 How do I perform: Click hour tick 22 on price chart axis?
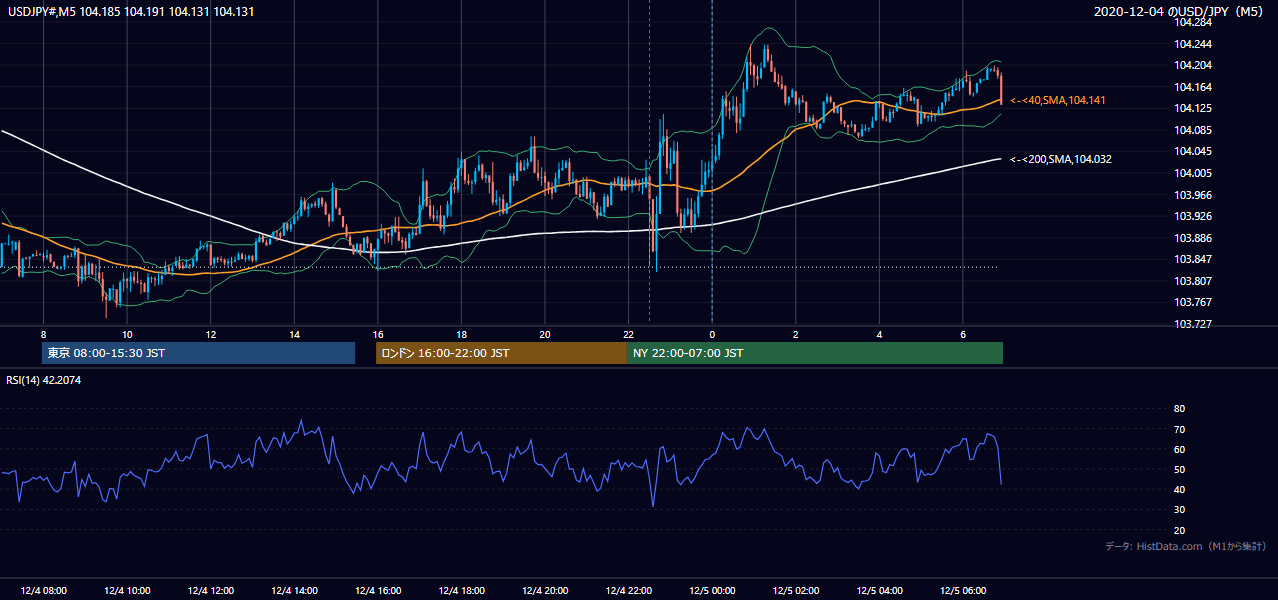628,334
